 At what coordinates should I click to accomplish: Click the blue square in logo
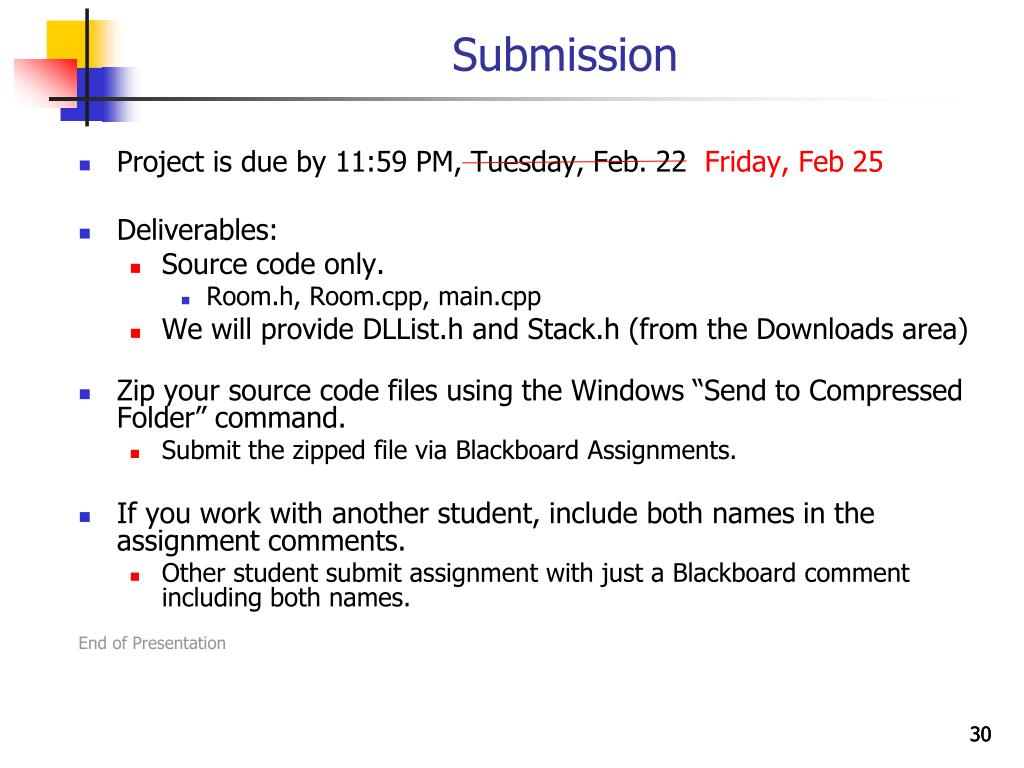pyautogui.click(x=98, y=95)
